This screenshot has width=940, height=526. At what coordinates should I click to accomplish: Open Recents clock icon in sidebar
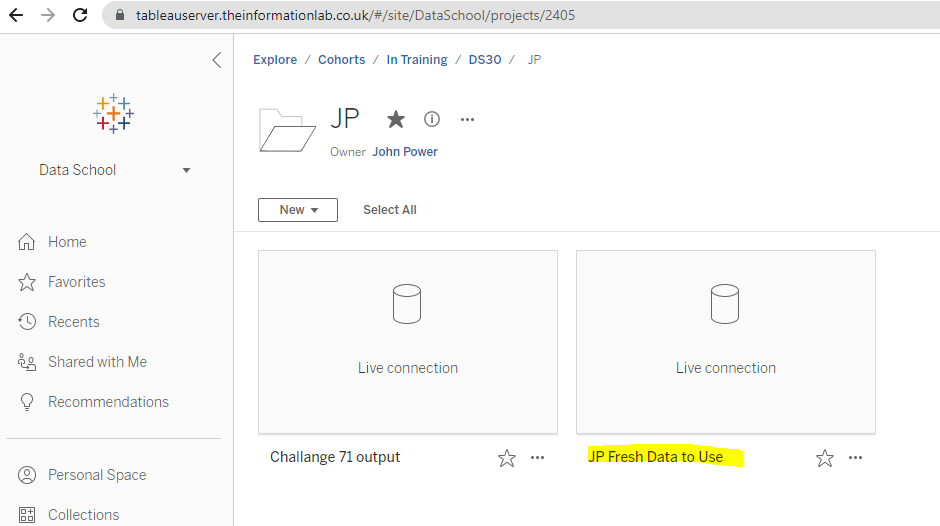[x=26, y=322]
